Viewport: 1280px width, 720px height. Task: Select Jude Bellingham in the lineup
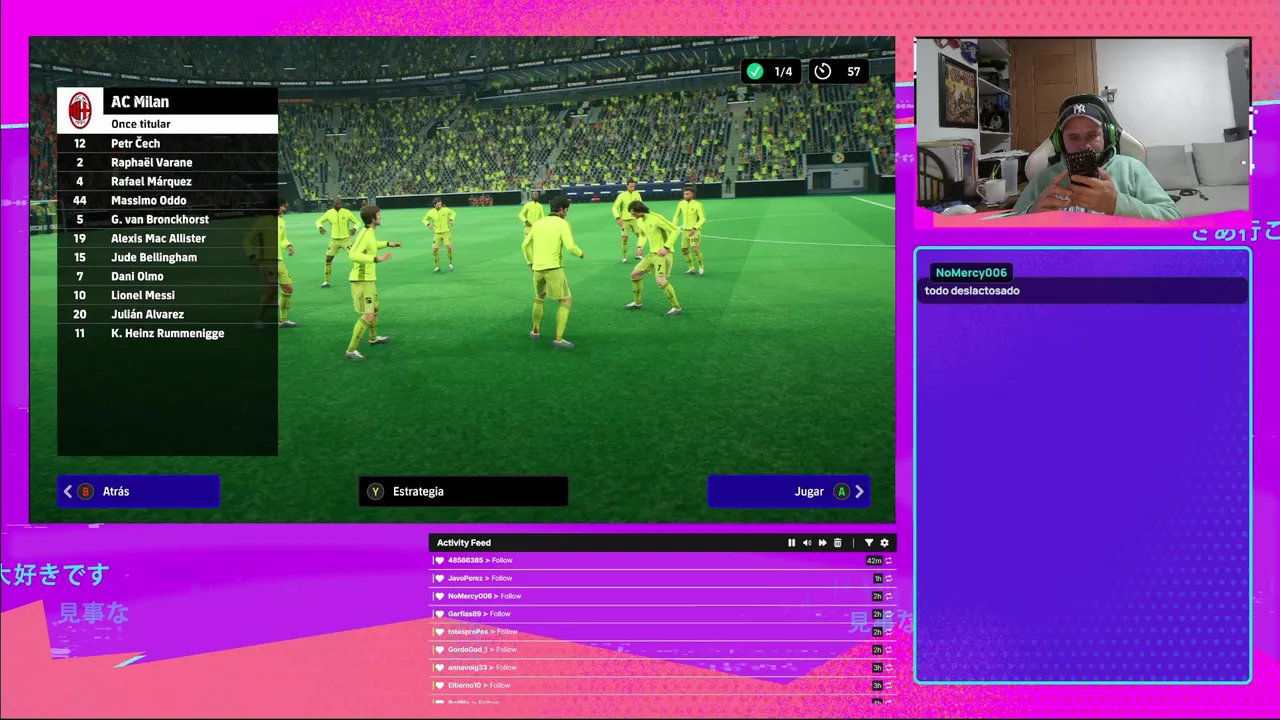[x=167, y=257]
